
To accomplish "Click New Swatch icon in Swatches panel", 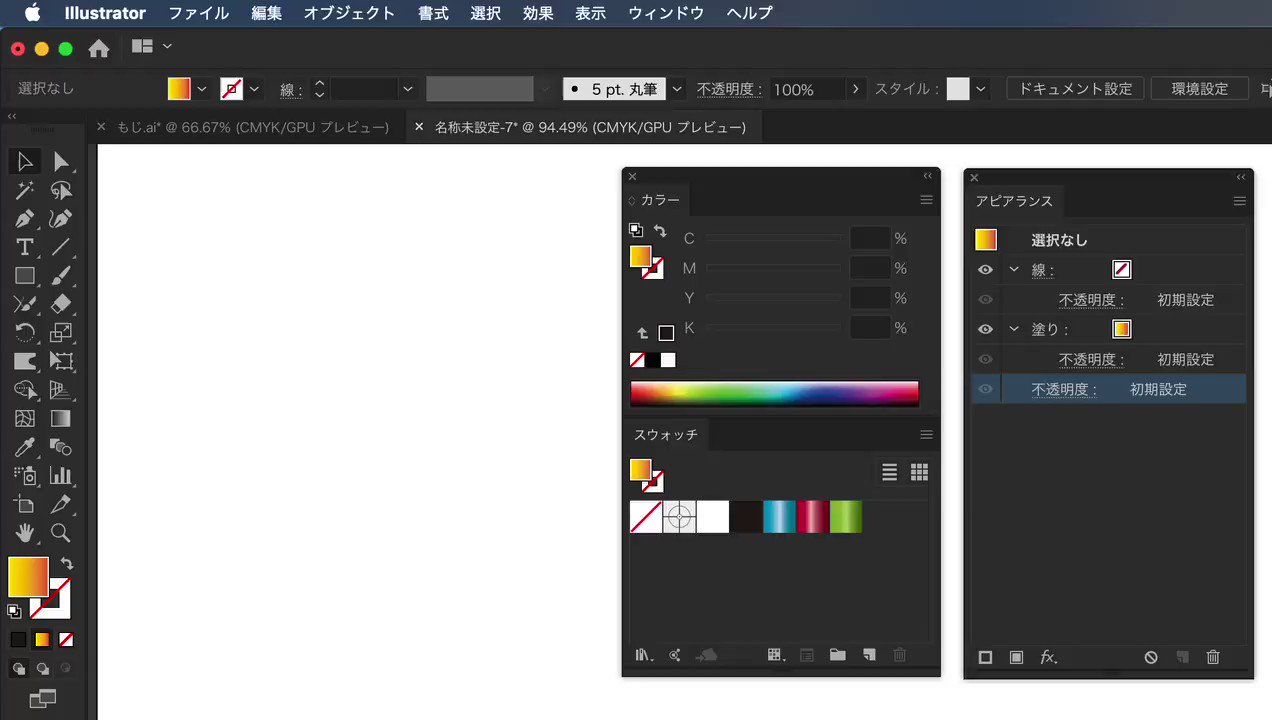I will pyautogui.click(x=869, y=655).
